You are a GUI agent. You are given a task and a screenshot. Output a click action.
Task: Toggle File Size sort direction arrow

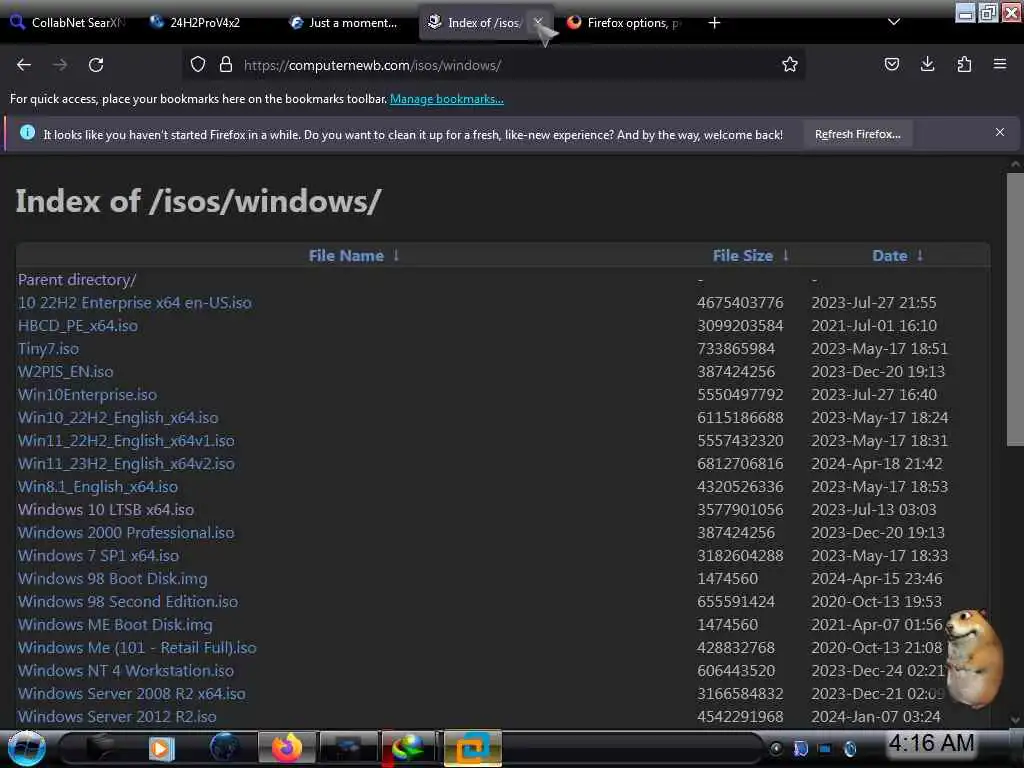tap(785, 255)
